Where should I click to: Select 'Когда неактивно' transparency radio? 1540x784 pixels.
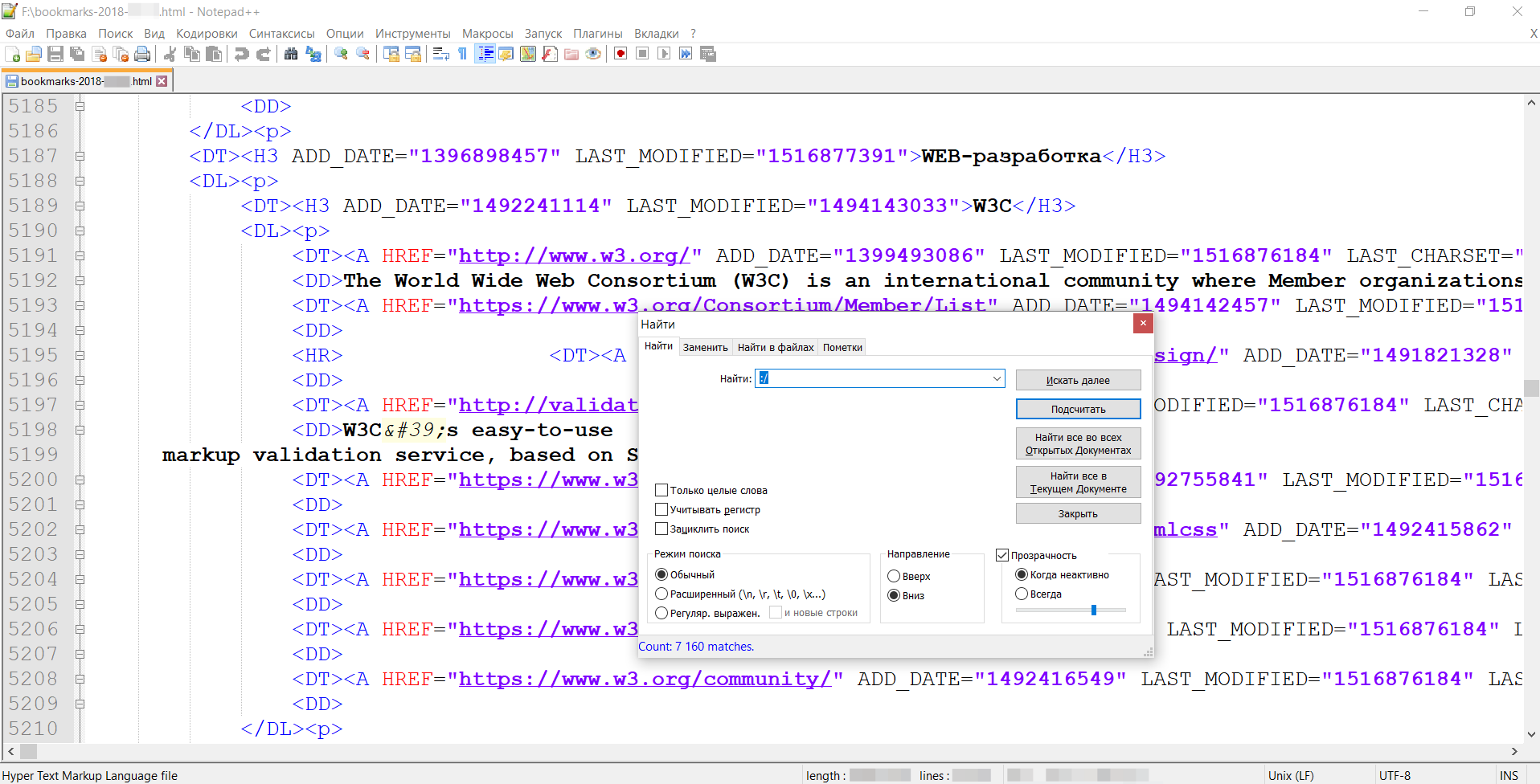[1022, 574]
